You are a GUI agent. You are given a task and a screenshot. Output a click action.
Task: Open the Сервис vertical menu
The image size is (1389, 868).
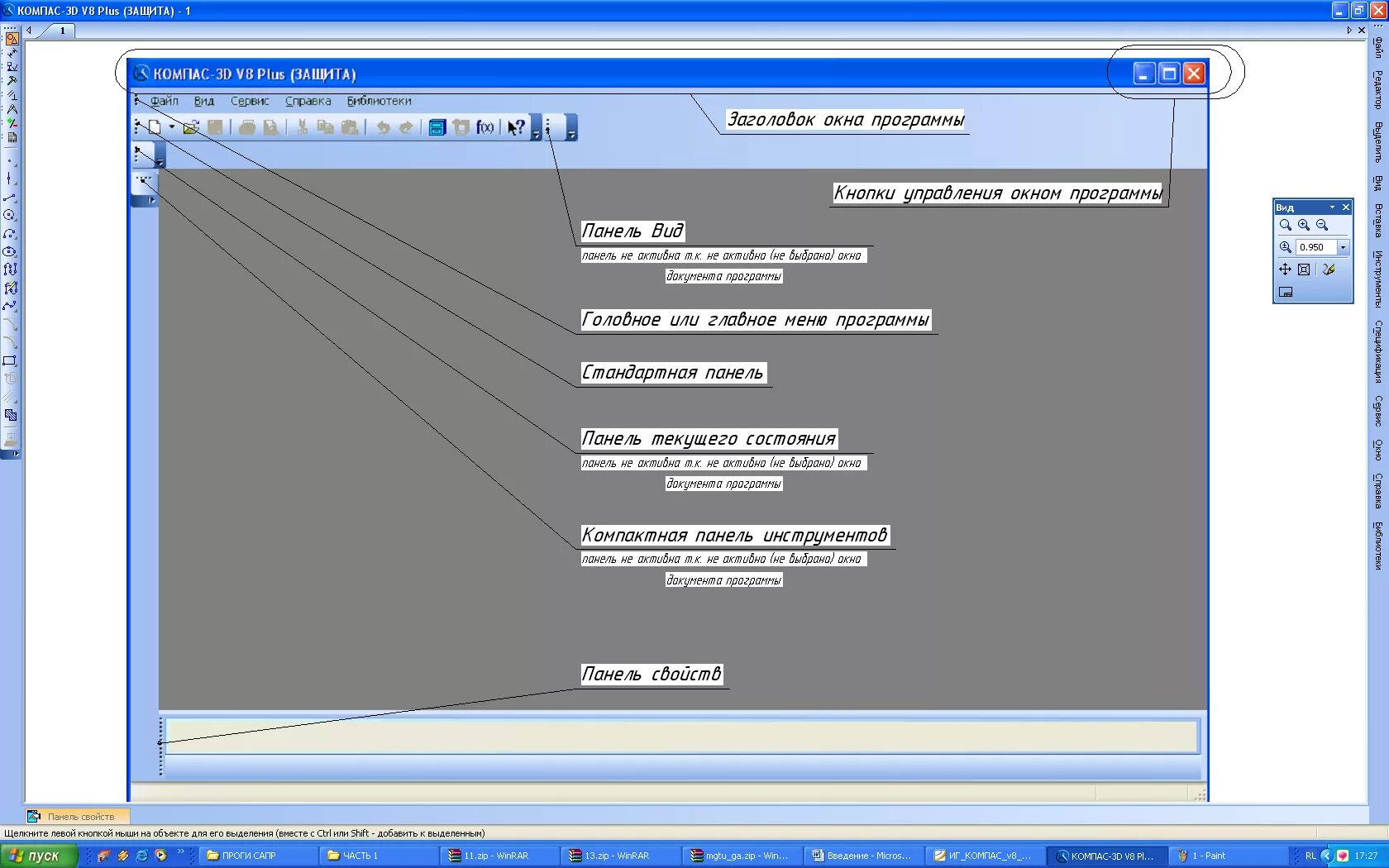click(1378, 411)
